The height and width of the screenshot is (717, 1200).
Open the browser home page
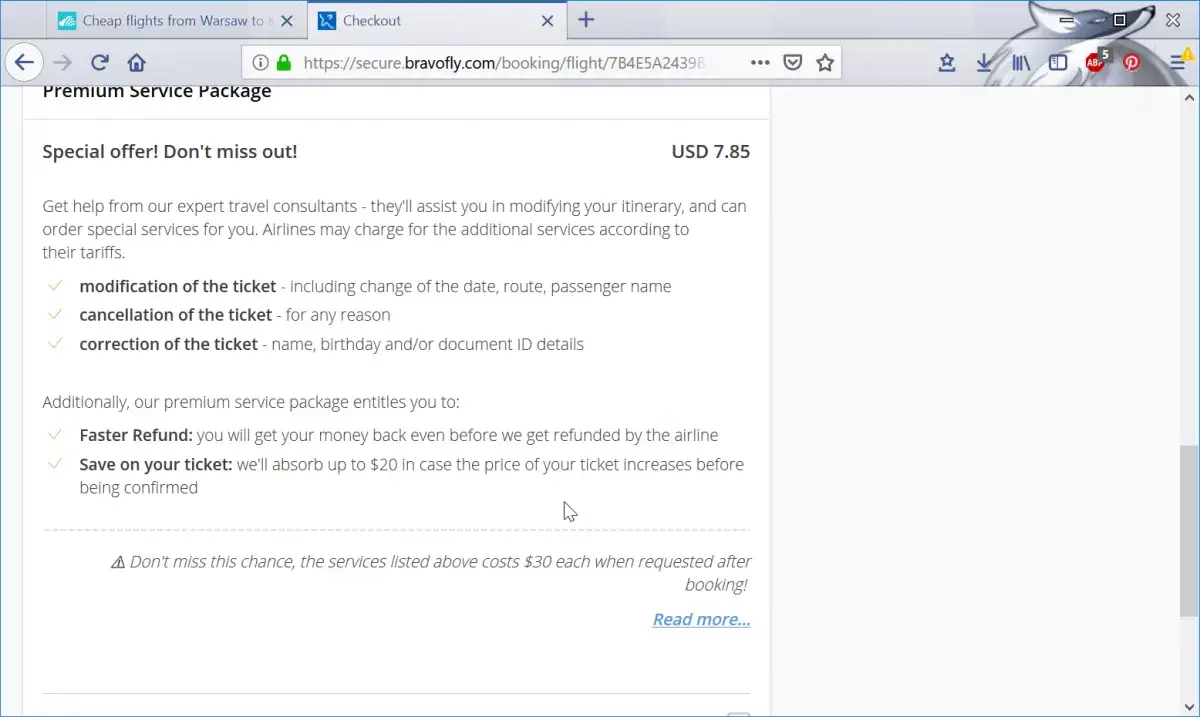[137, 62]
